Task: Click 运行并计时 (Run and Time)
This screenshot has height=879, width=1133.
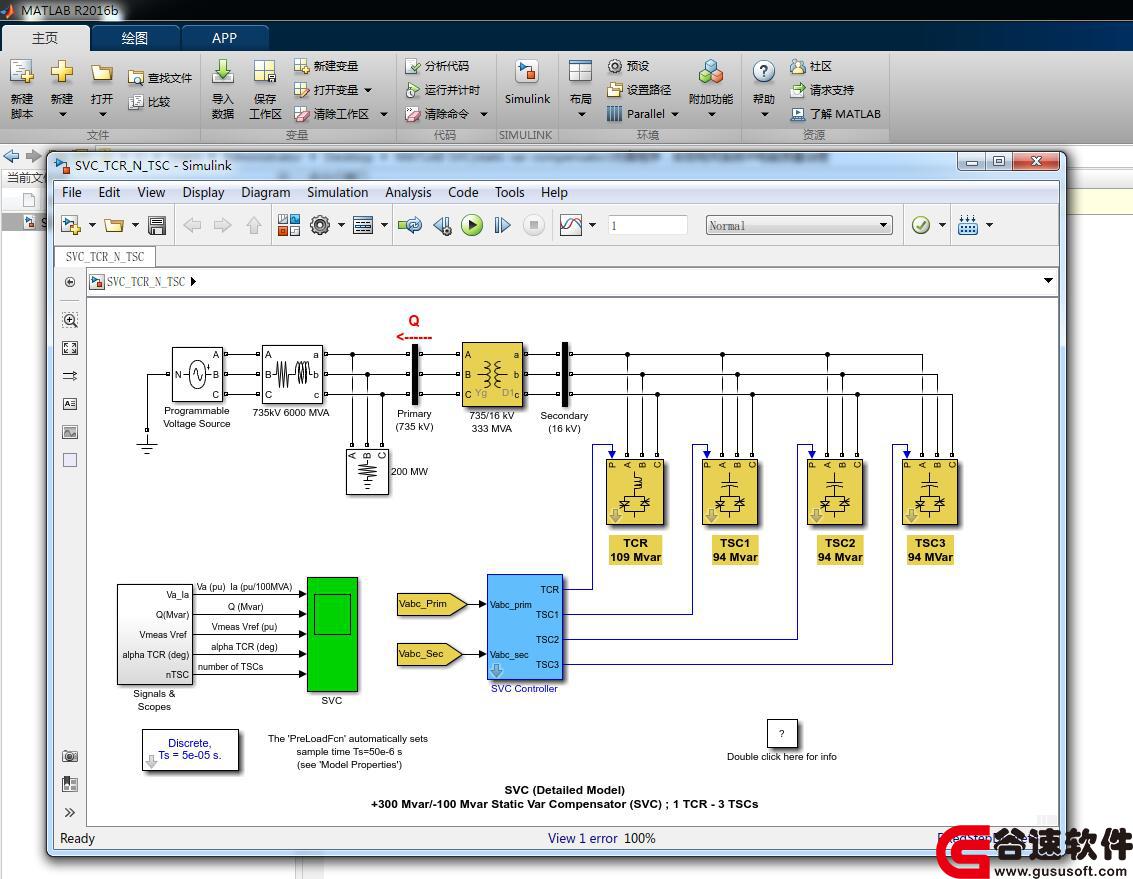Action: point(443,90)
